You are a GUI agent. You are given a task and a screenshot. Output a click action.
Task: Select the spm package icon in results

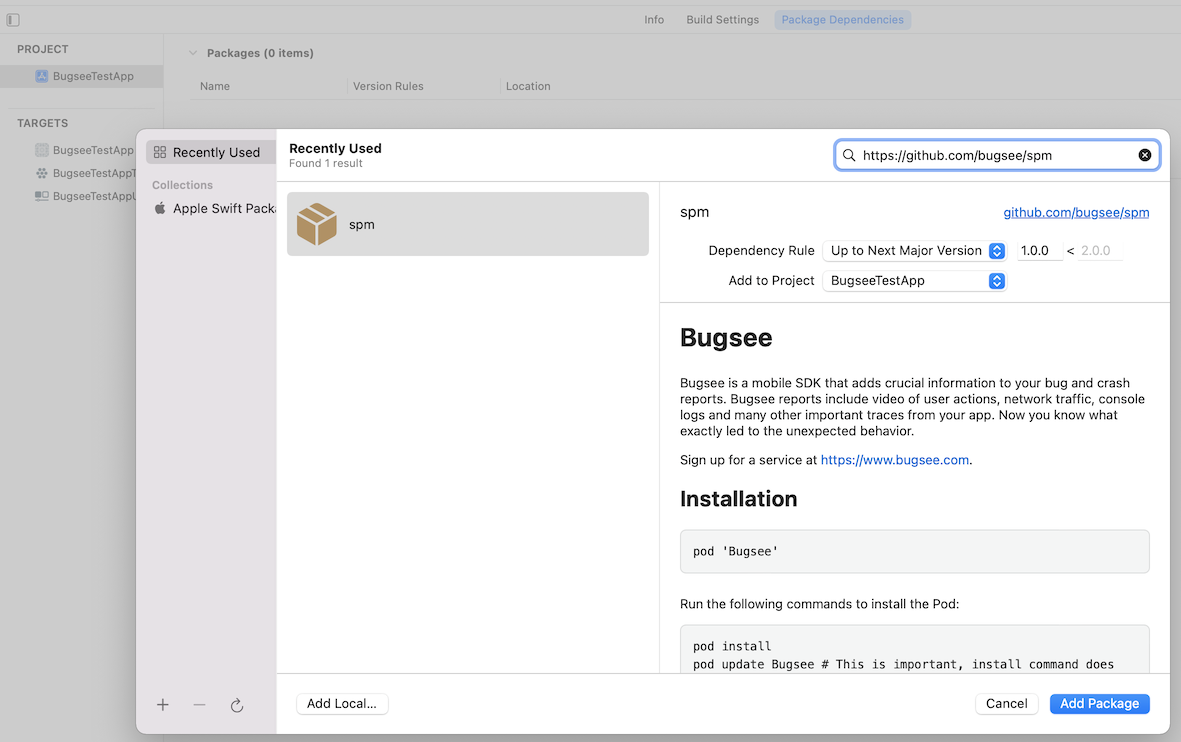pyautogui.click(x=316, y=224)
